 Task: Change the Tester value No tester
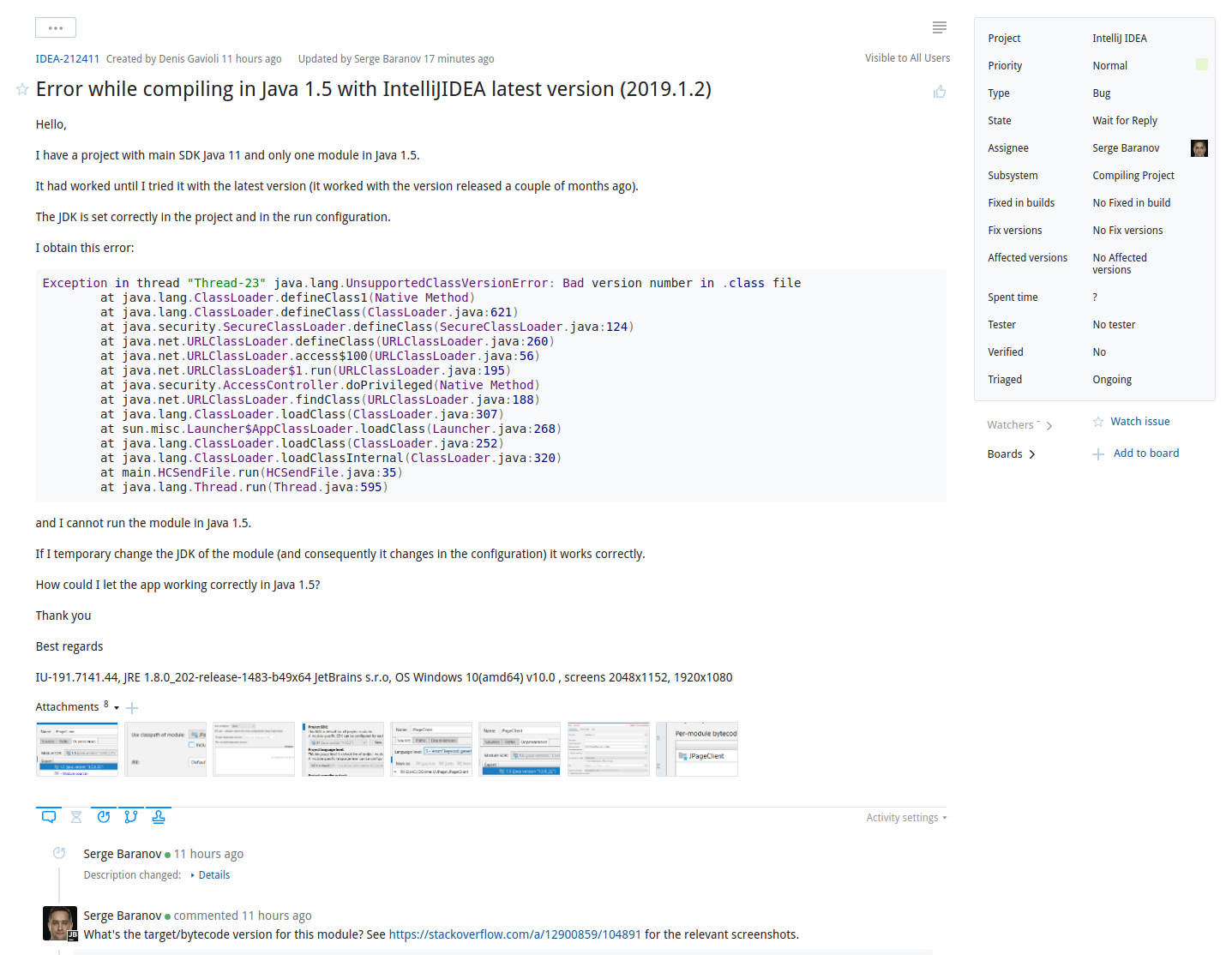point(1114,325)
